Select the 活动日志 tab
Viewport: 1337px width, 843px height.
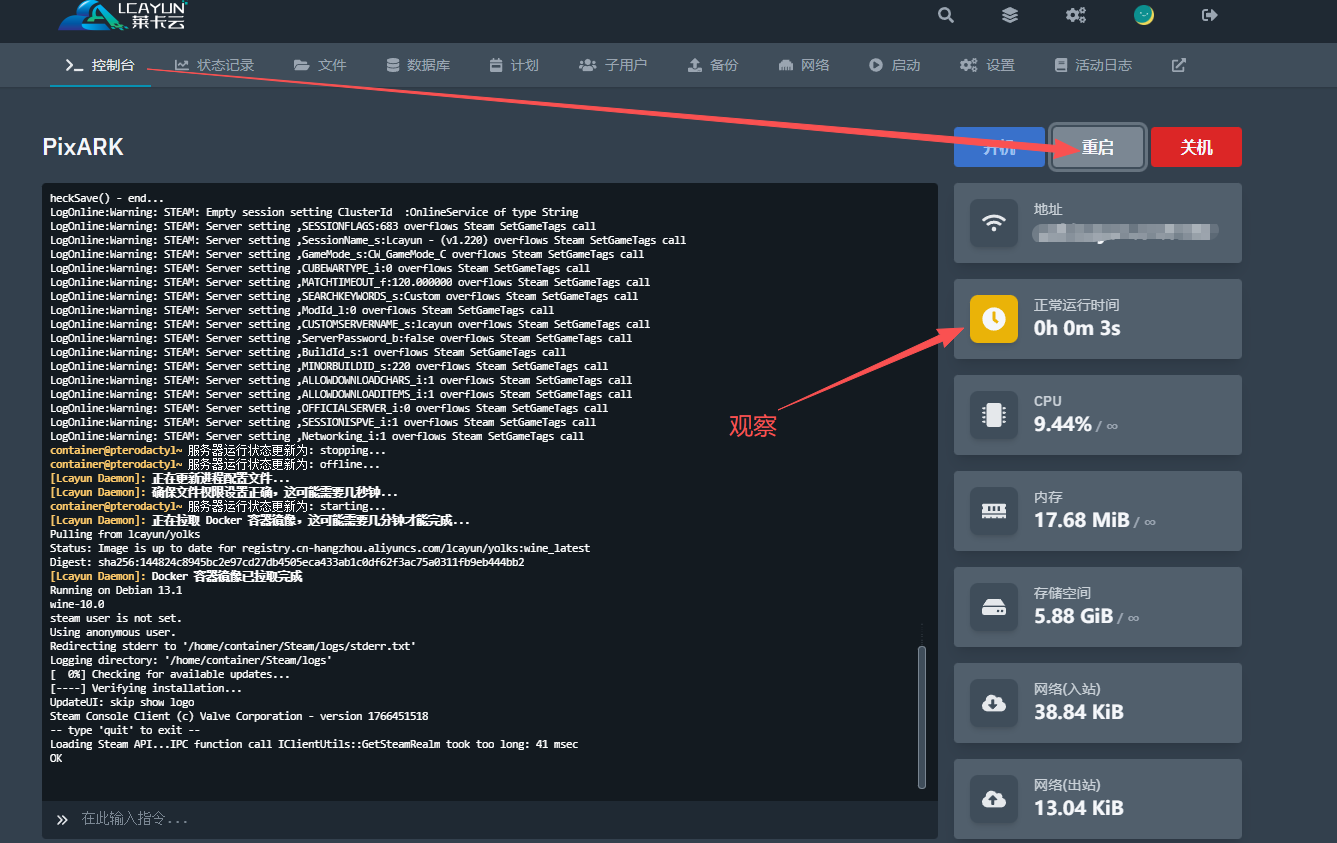[1093, 65]
